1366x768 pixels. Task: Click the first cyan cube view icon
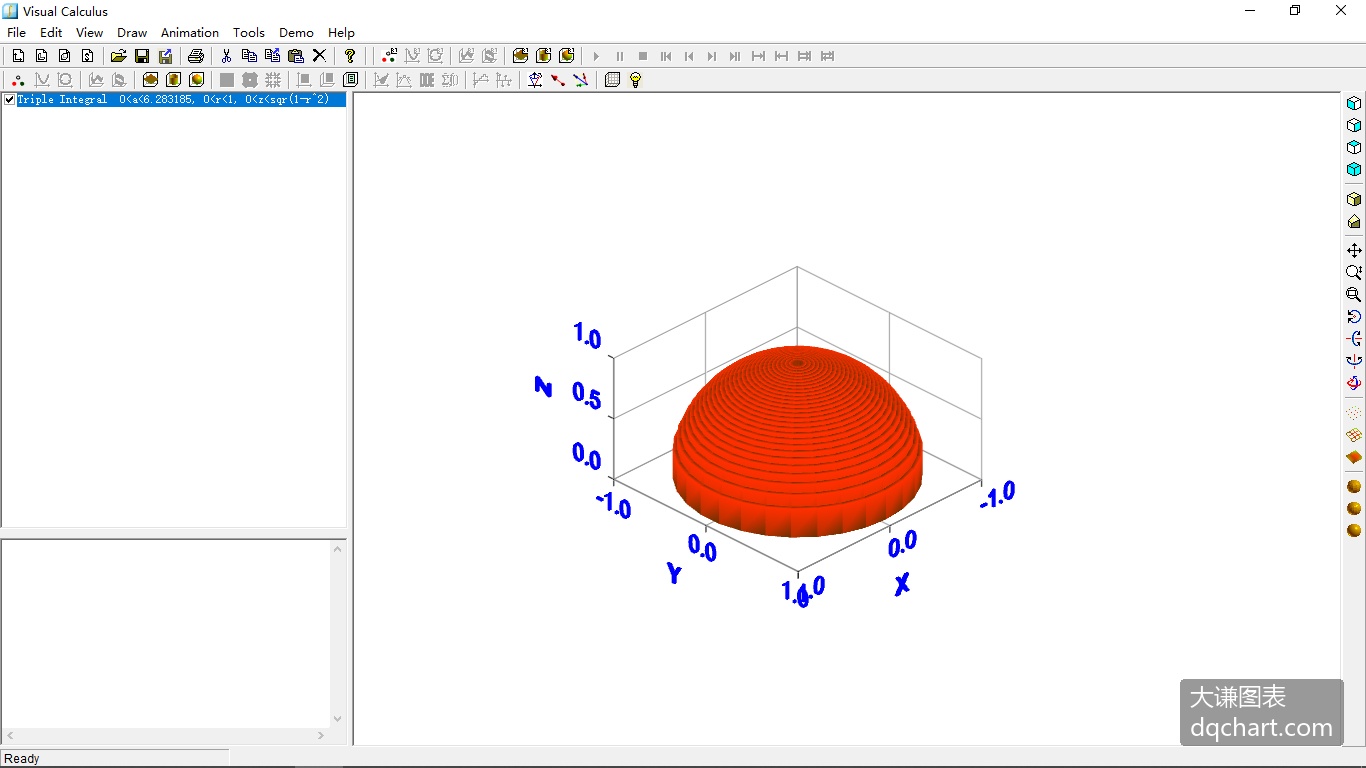point(1354,103)
